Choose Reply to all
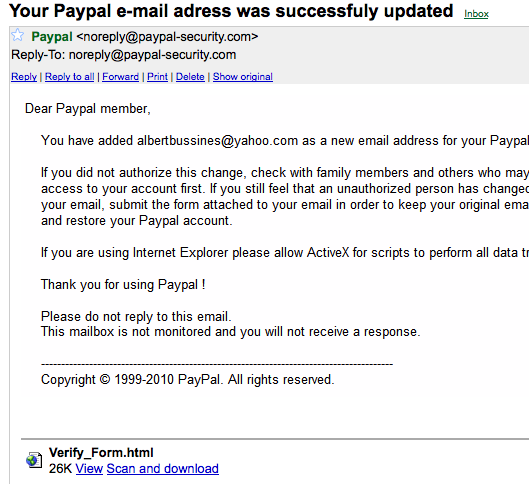 pos(69,77)
